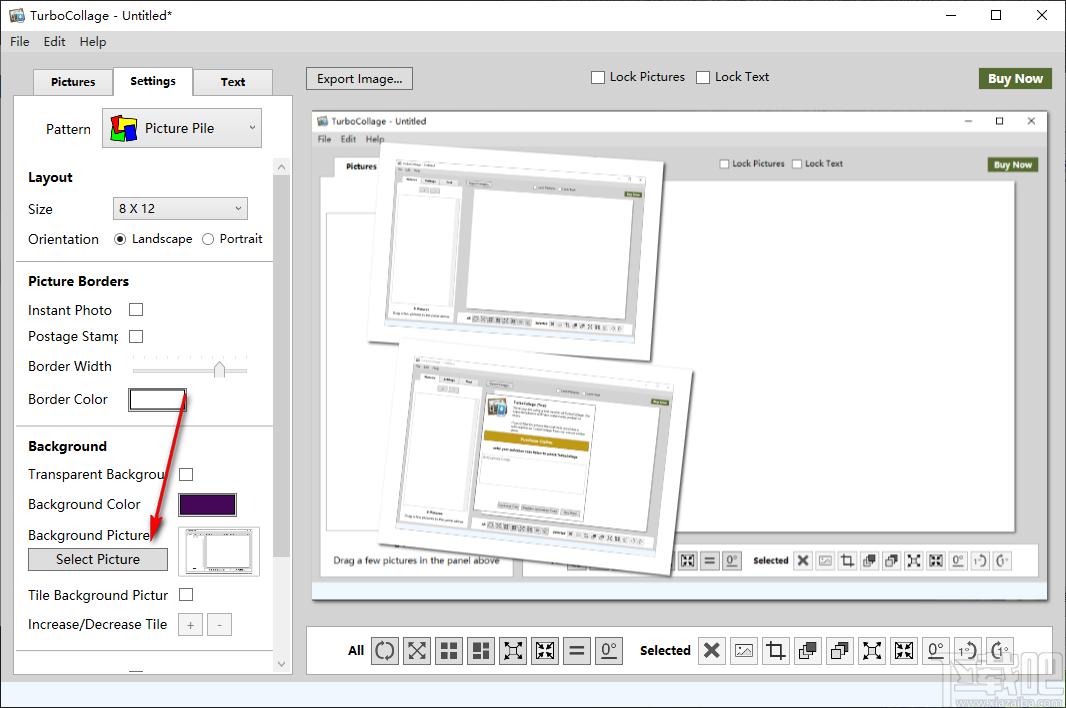Increase tile size with the + button
The width and height of the screenshot is (1066, 708).
(190, 625)
